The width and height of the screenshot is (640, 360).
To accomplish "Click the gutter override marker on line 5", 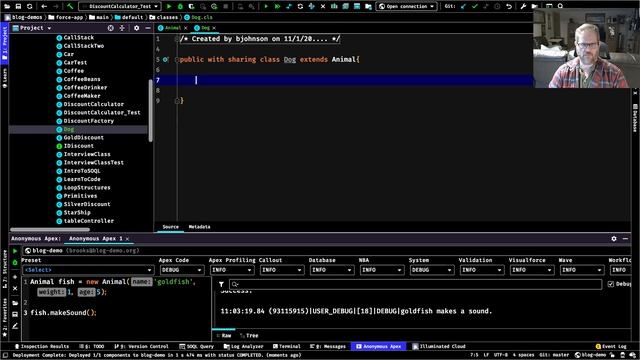I will [x=165, y=60].
